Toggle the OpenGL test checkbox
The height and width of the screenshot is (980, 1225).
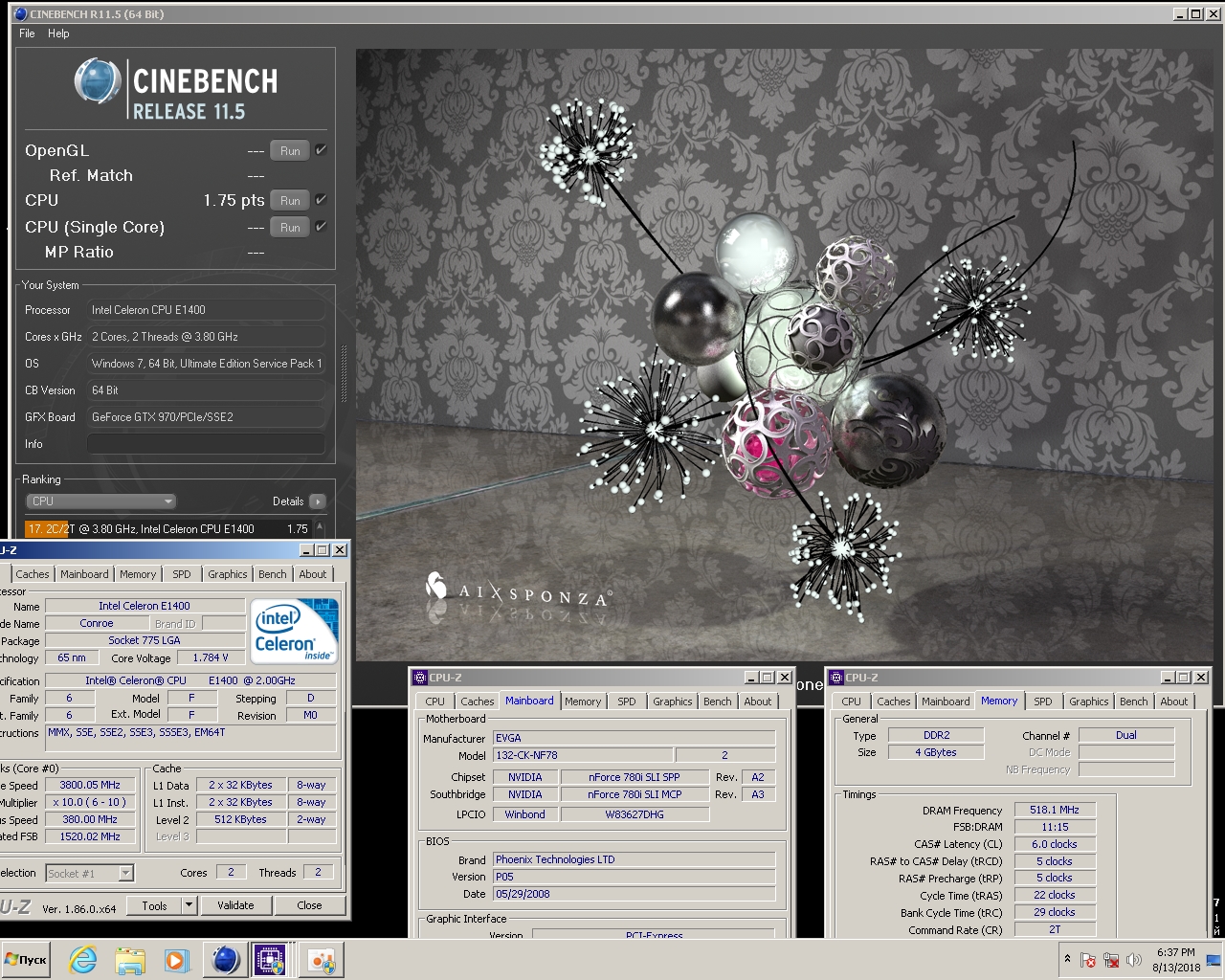[321, 150]
